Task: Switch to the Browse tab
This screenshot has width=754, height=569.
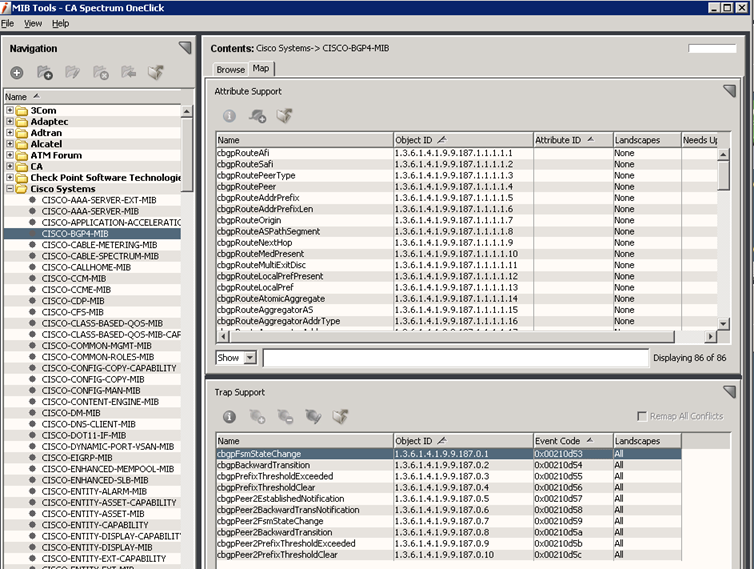Action: coord(230,69)
